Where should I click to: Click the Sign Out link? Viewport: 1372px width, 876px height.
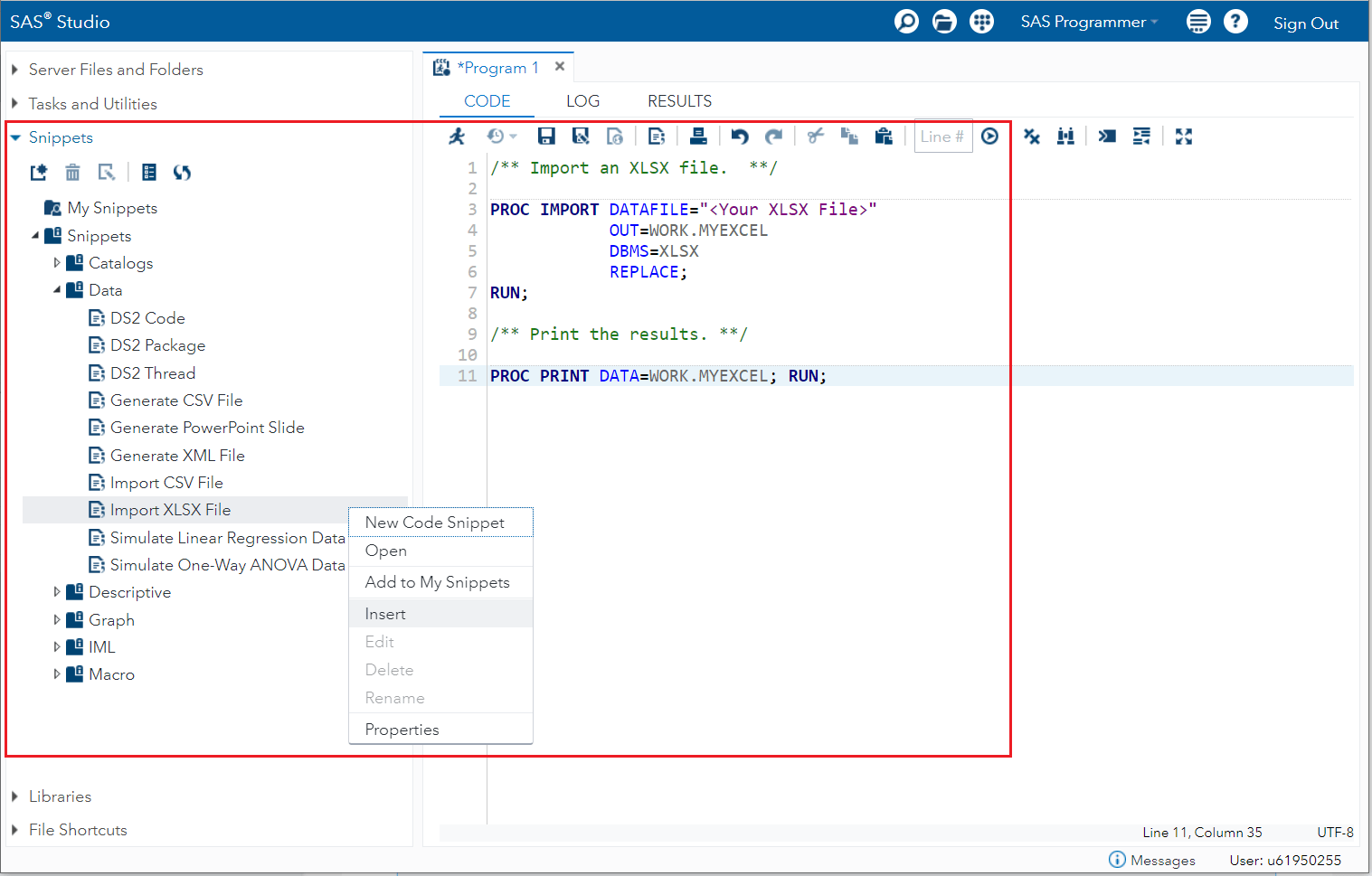1306,24
